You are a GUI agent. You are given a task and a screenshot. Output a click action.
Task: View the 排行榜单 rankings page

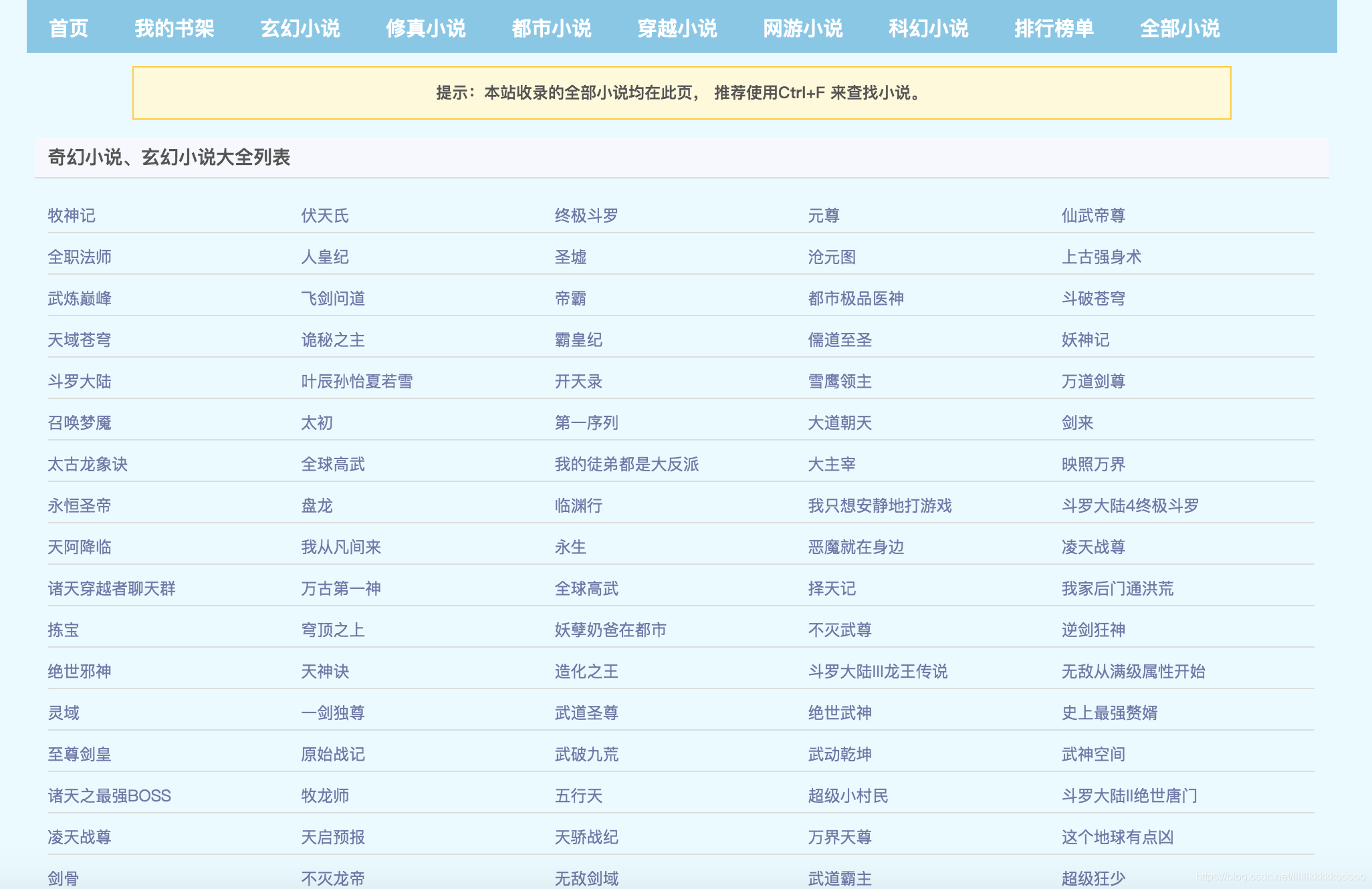(1054, 28)
